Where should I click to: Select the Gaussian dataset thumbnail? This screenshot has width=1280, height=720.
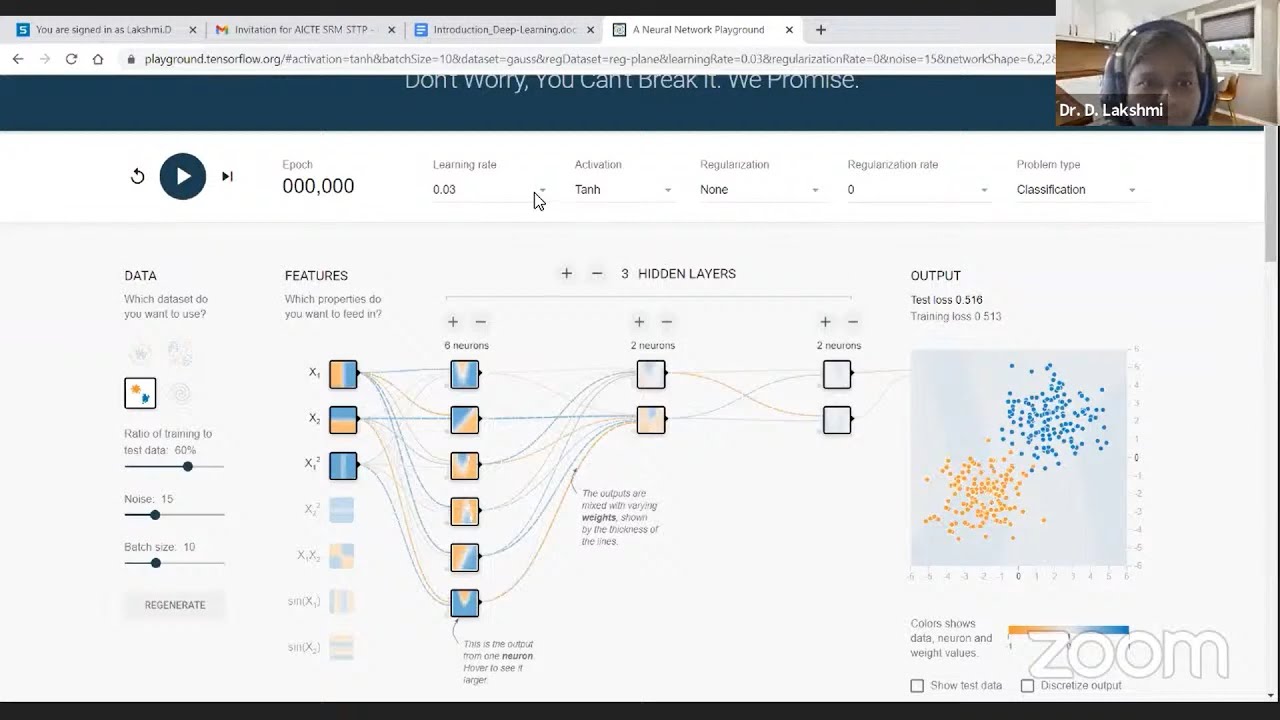tap(140, 393)
